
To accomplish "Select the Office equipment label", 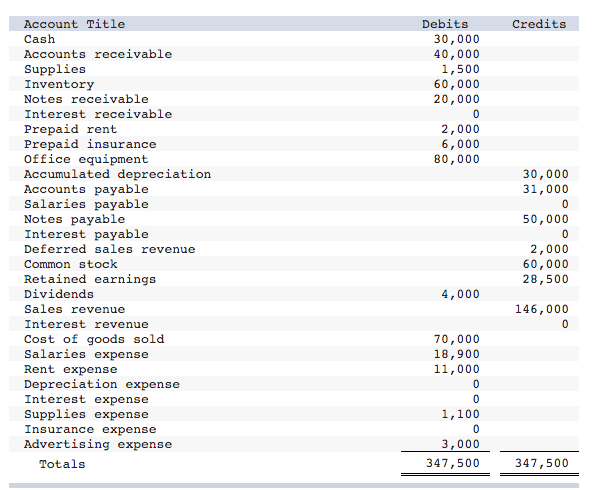I will [x=86, y=159].
